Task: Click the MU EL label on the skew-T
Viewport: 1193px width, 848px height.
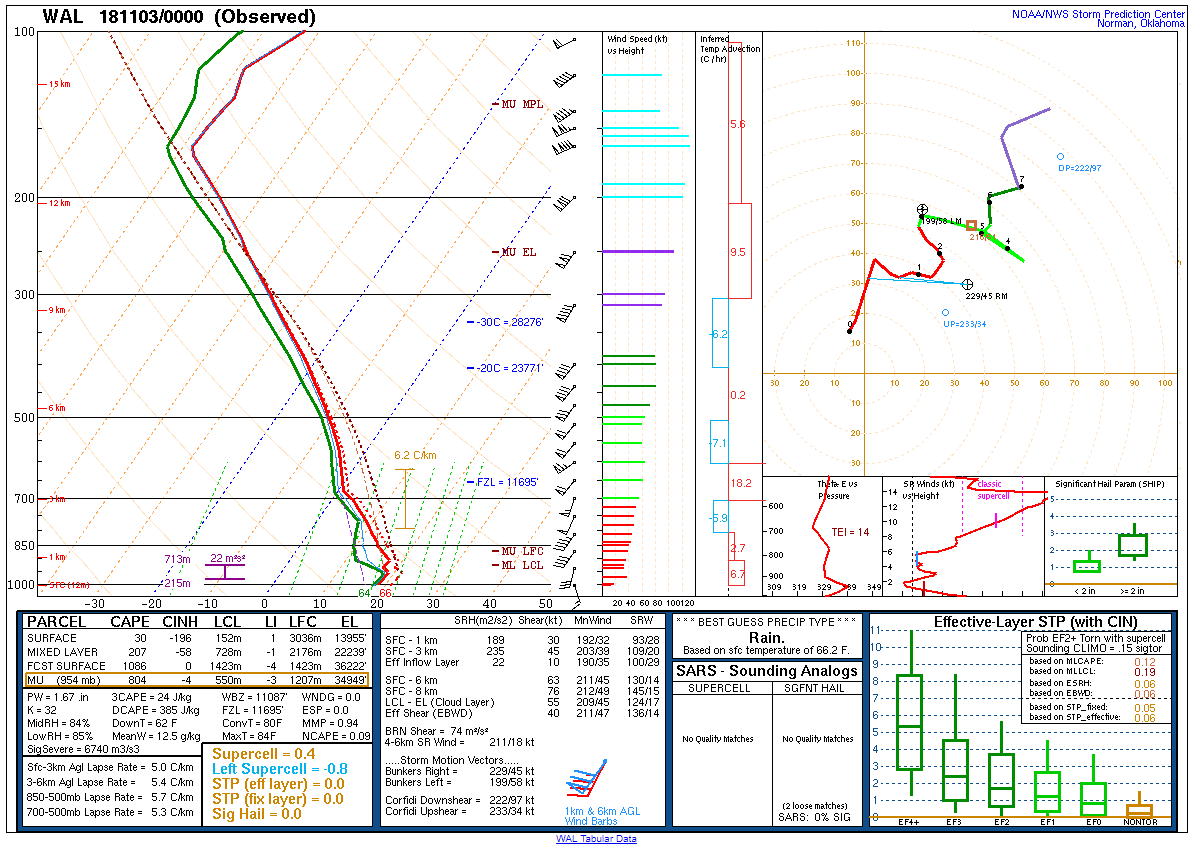Action: pyautogui.click(x=518, y=252)
